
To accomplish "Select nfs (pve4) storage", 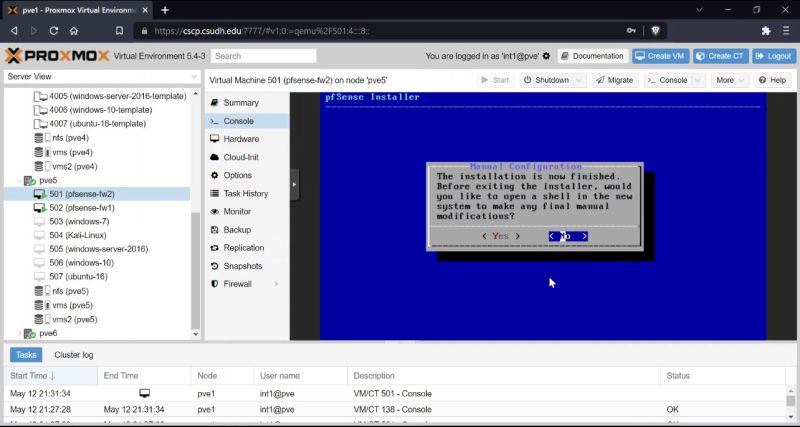I will click(61, 138).
